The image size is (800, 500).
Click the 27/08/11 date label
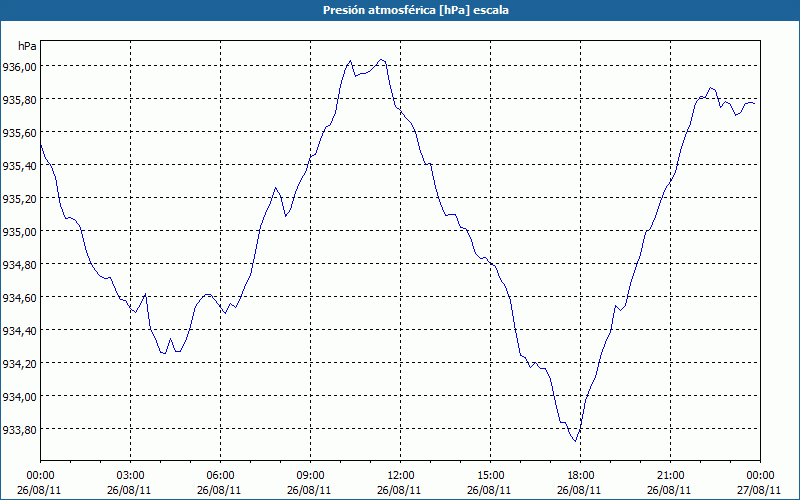759,490
